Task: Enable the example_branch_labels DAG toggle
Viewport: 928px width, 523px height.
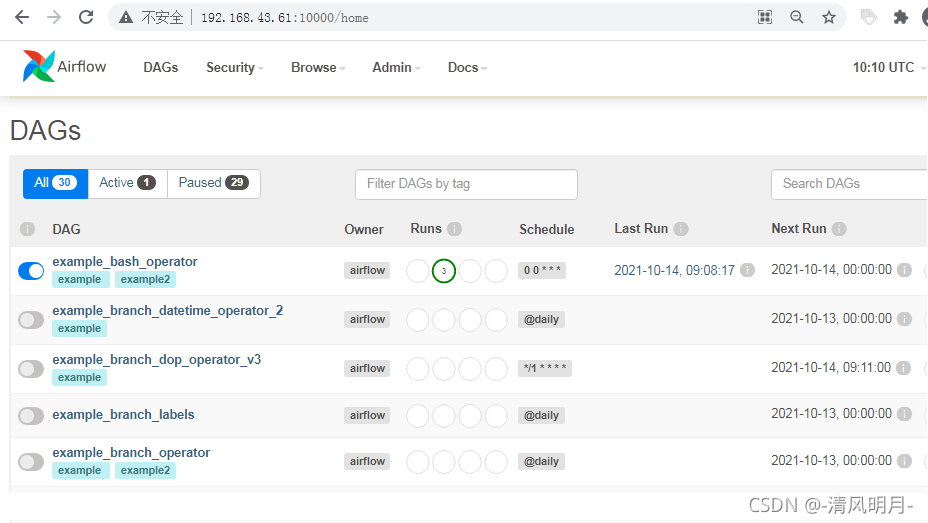Action: 31,416
